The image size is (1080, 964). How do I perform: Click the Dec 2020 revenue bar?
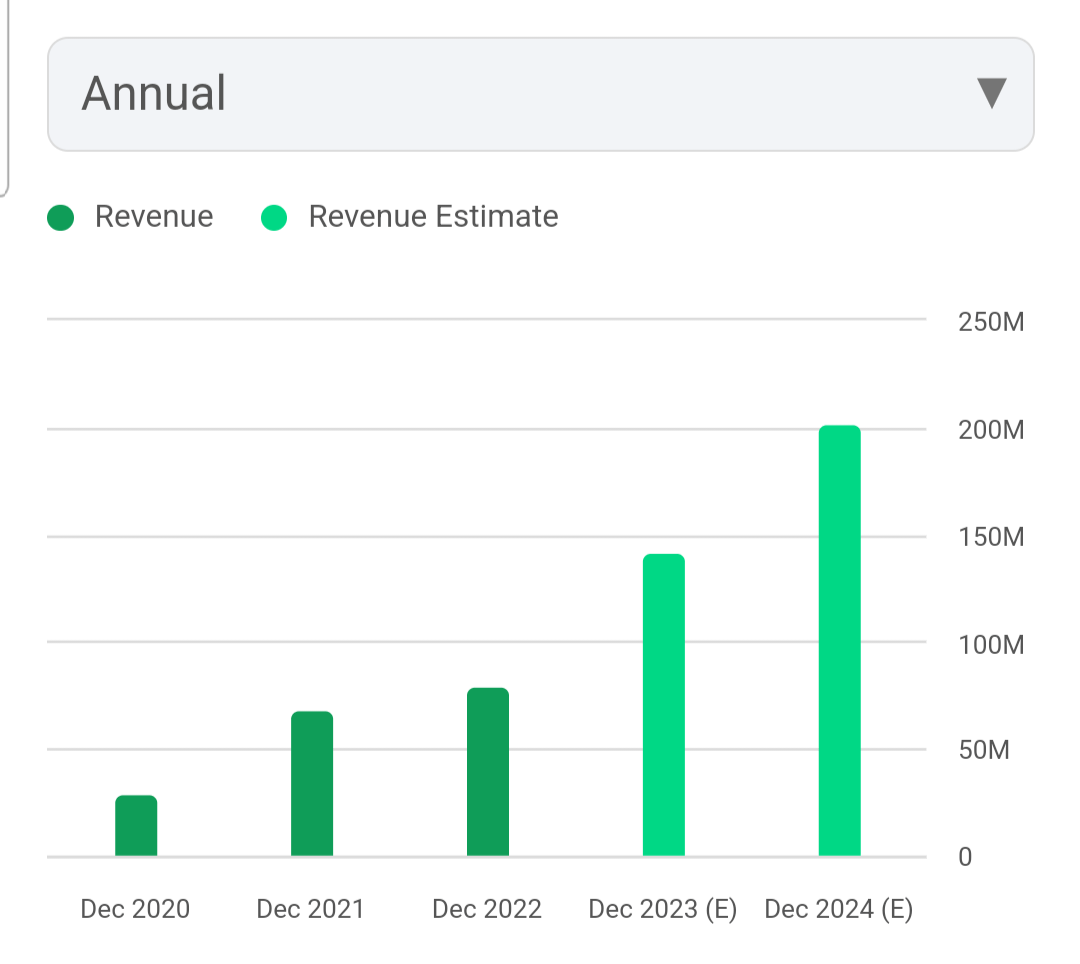point(136,825)
